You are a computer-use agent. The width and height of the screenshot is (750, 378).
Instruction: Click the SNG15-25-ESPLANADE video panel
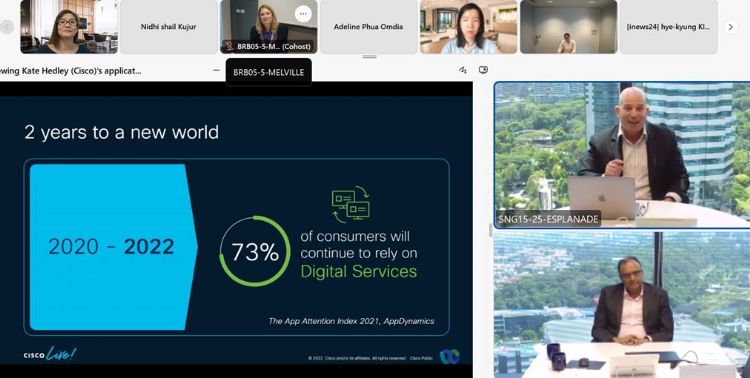click(x=622, y=155)
